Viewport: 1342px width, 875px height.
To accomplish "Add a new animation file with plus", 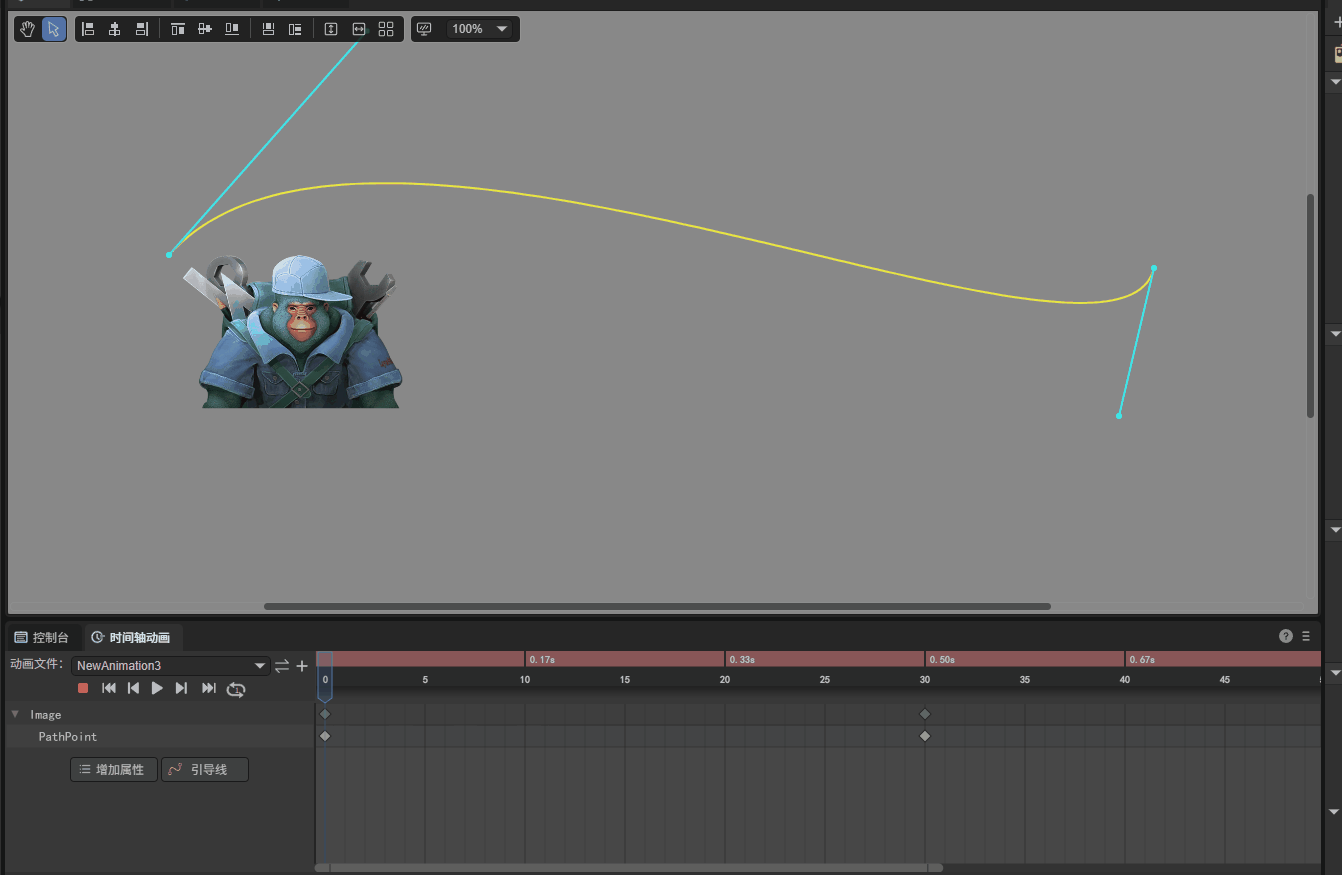I will click(302, 666).
